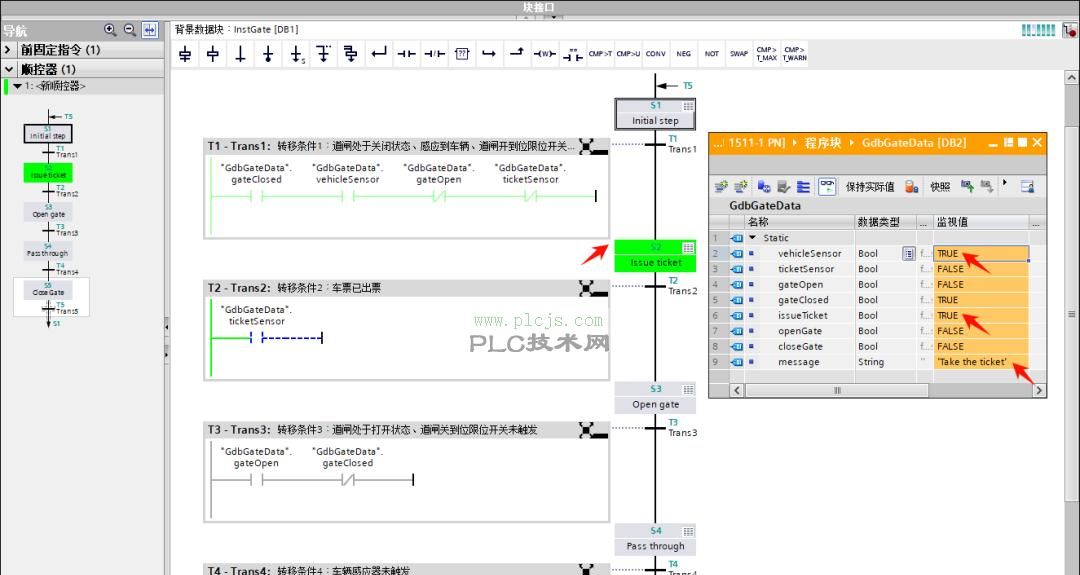Insert close branch upward arrow
The width and height of the screenshot is (1080, 575).
(x=517, y=54)
